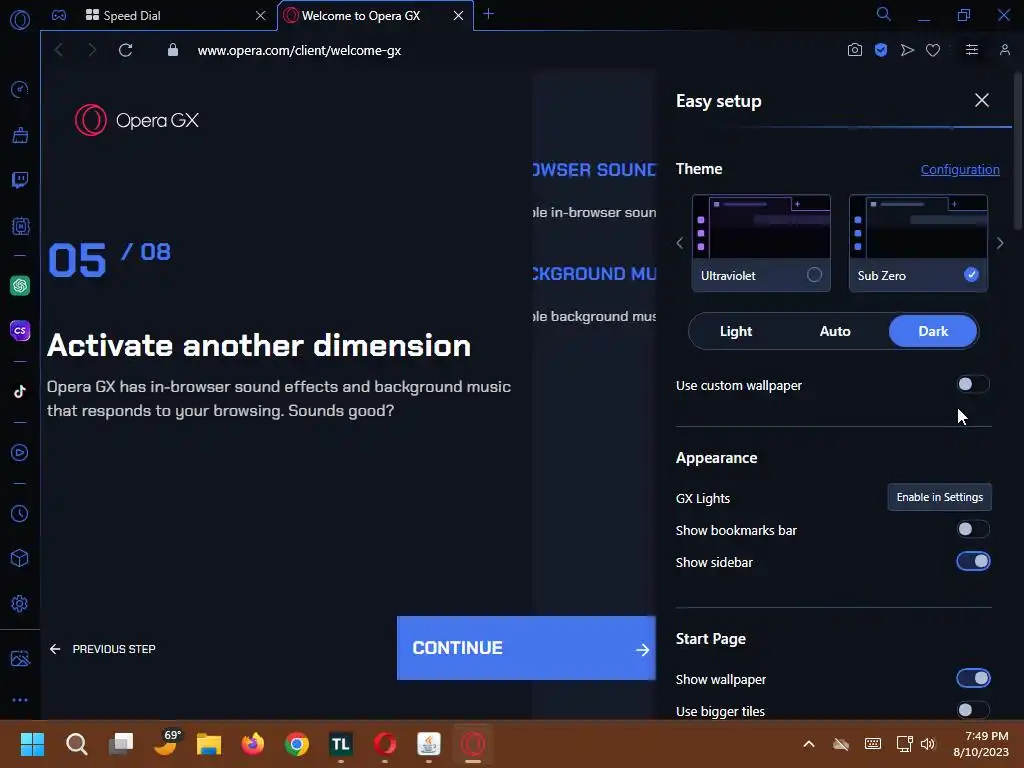Open a new tab with plus button
Viewport: 1024px width, 768px height.
point(488,14)
